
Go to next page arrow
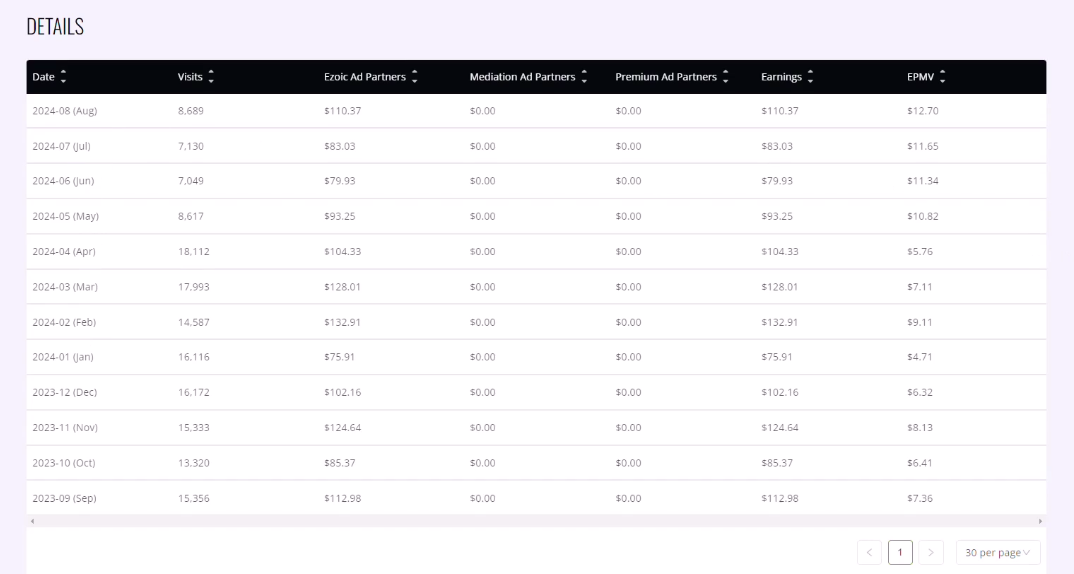[931, 552]
